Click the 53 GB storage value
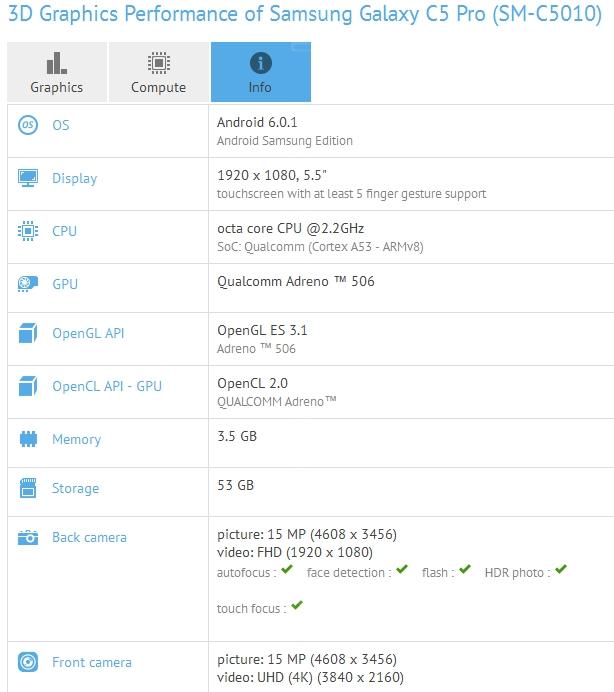 236,485
